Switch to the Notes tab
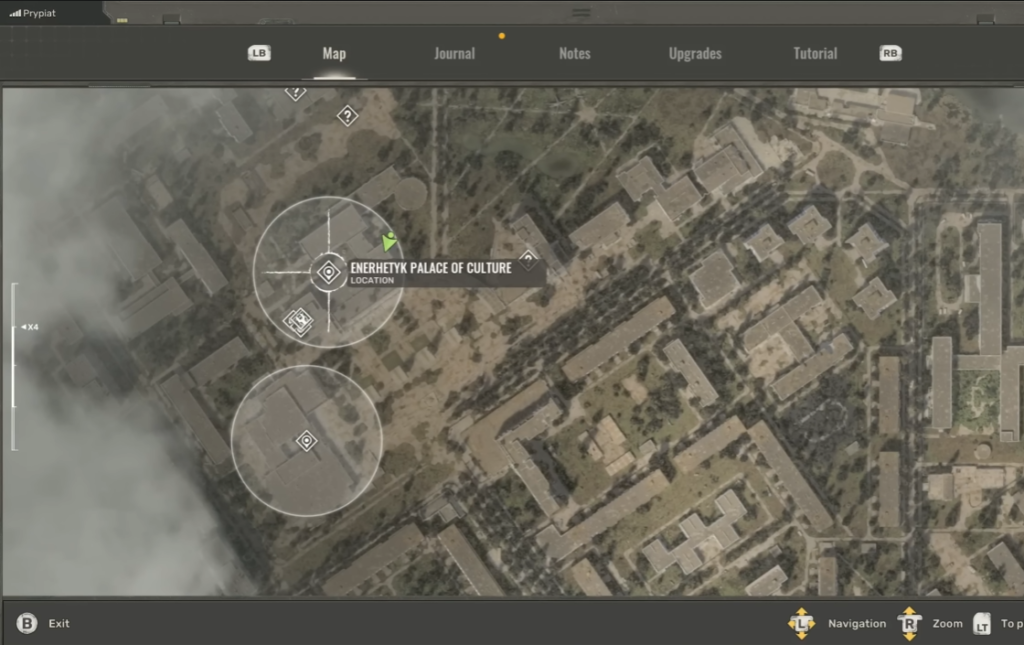This screenshot has width=1024, height=645. pos(574,53)
